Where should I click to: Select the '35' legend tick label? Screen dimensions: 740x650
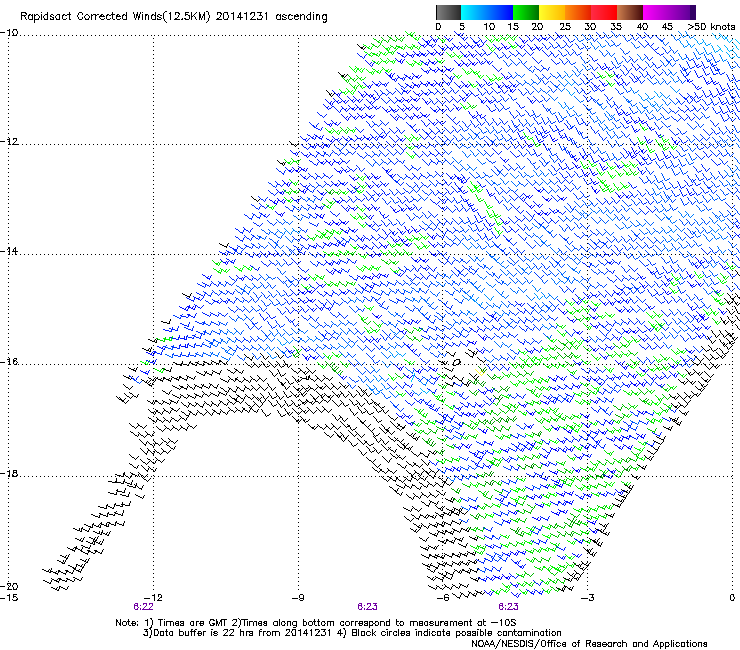(x=616, y=27)
